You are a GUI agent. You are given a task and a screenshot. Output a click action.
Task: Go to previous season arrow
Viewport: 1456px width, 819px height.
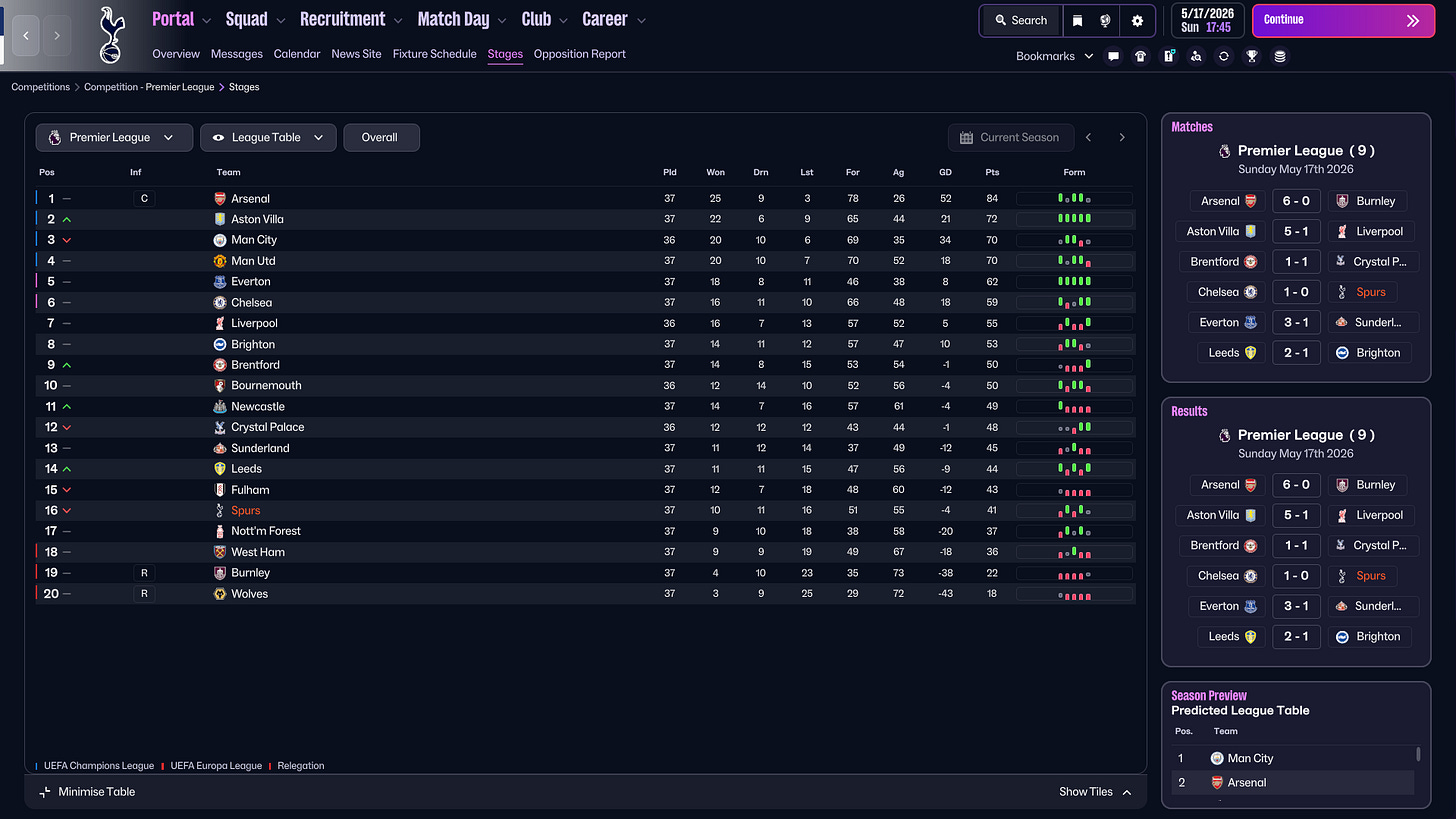click(x=1089, y=138)
